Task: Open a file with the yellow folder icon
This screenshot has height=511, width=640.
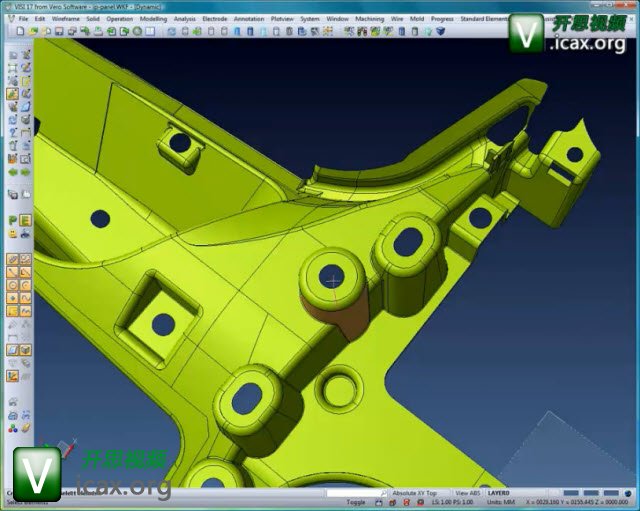Action: (33, 31)
